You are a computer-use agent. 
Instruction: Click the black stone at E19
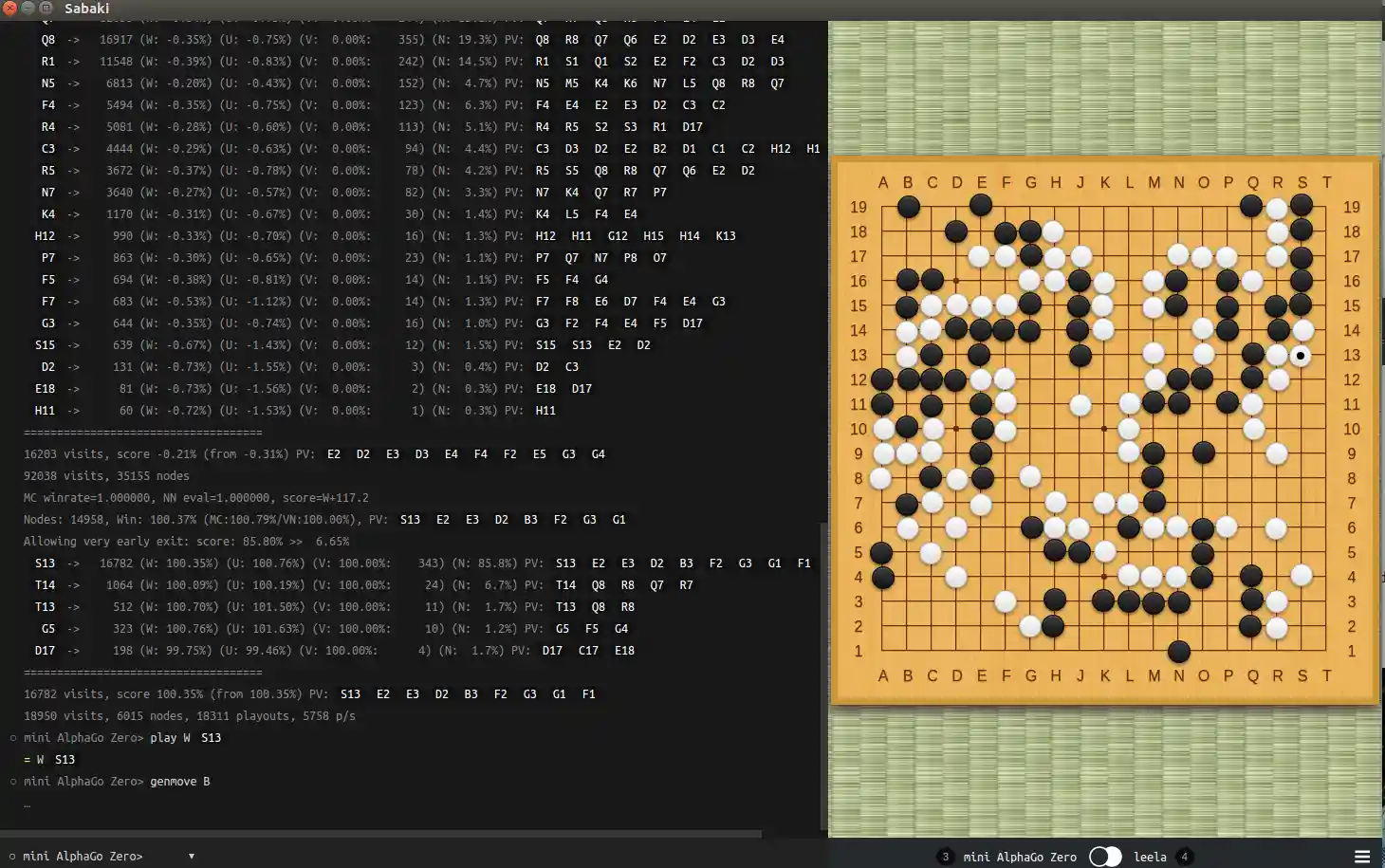click(x=981, y=205)
